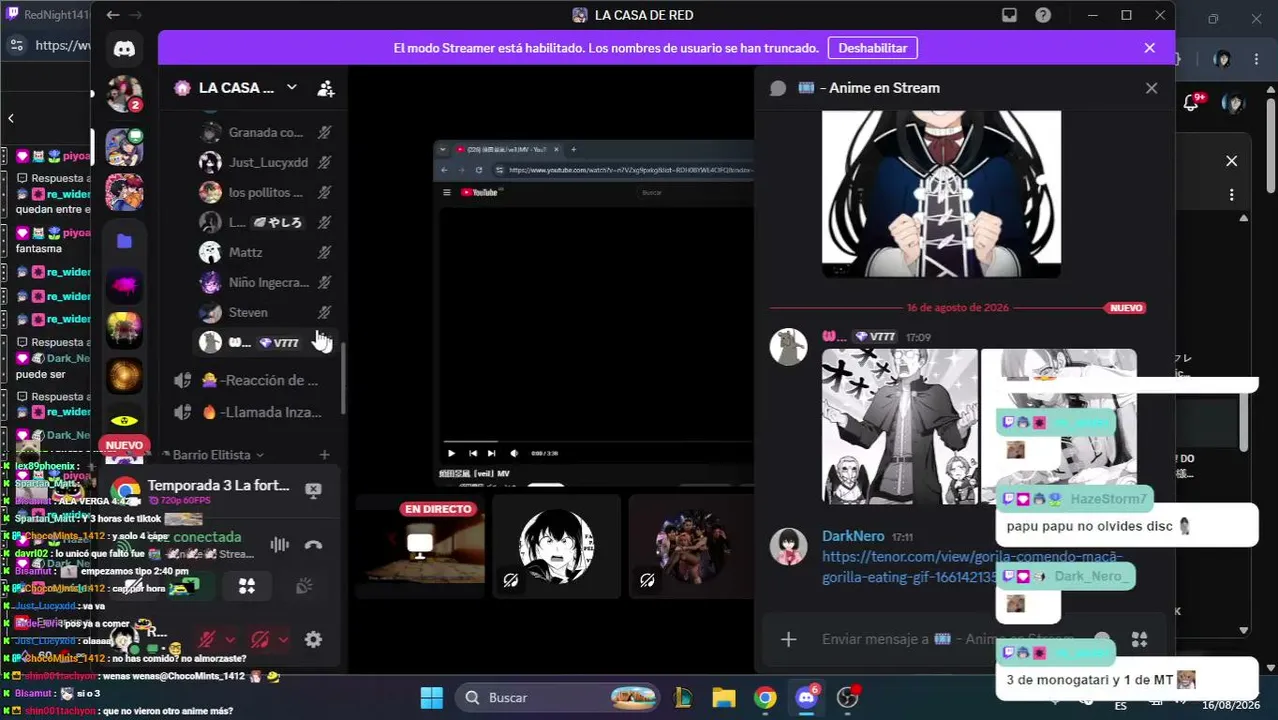Viewport: 1278px width, 720px height.
Task: Unmute the microphone in user panel
Action: (207, 639)
